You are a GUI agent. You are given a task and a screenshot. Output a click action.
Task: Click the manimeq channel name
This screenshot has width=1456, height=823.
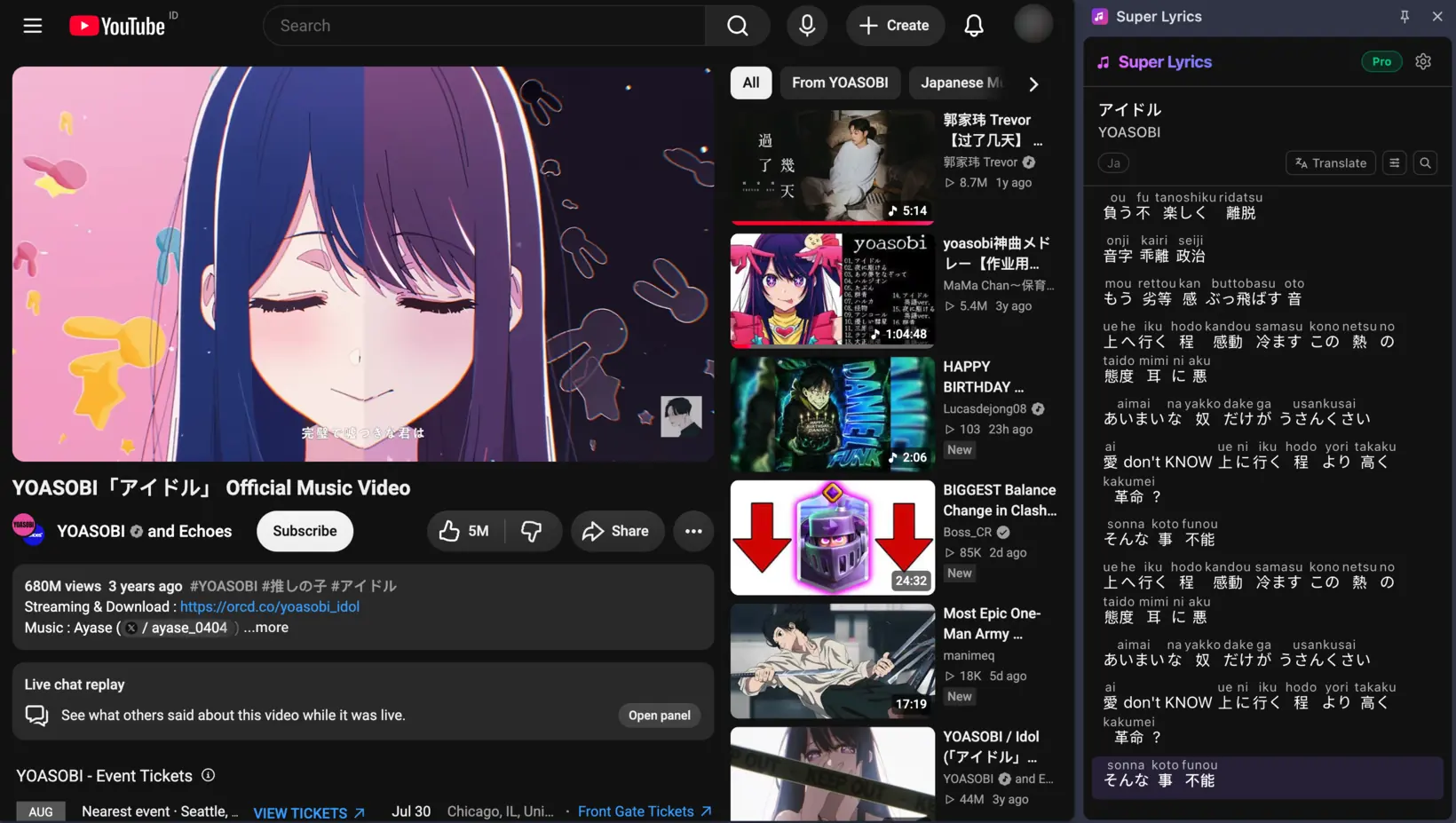pyautogui.click(x=969, y=655)
